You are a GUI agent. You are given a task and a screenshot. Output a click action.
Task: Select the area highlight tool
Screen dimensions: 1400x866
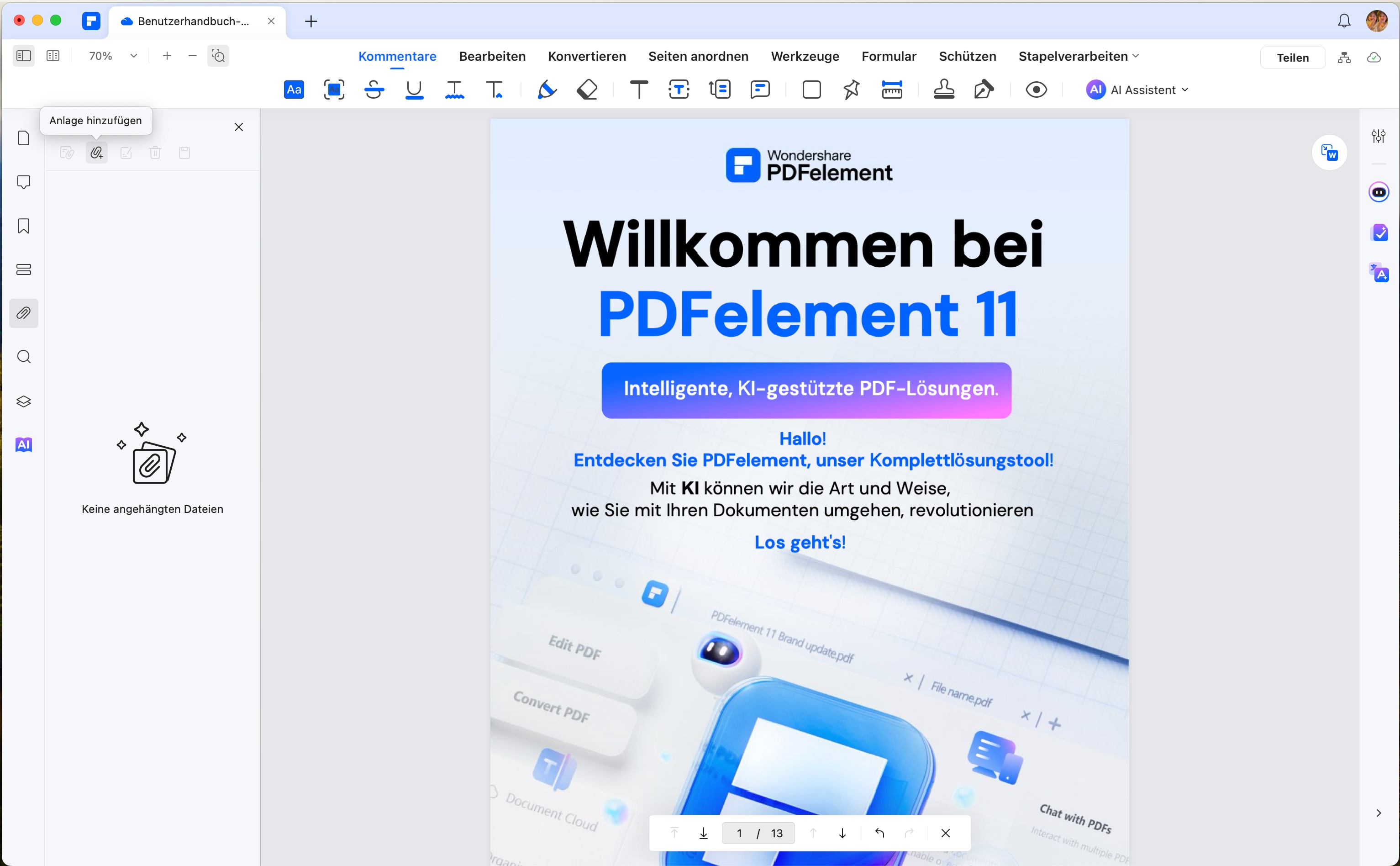334,90
